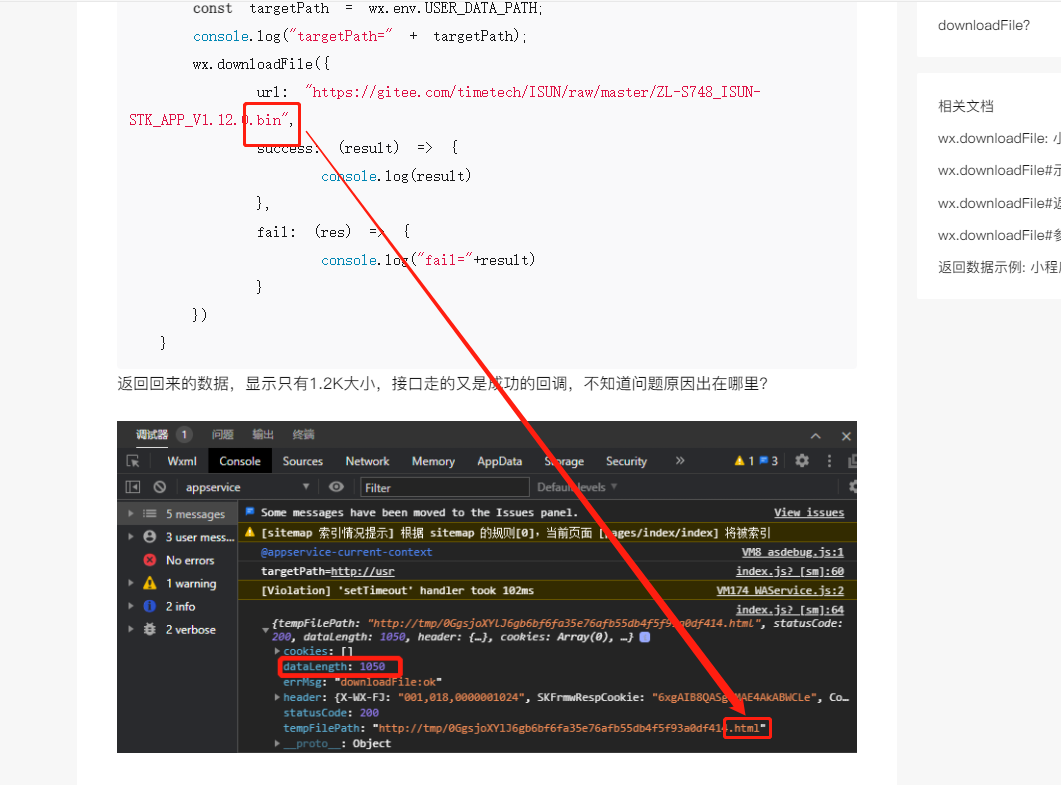The height and width of the screenshot is (785, 1061).
Task: Expand the header object entry
Action: tap(277, 697)
